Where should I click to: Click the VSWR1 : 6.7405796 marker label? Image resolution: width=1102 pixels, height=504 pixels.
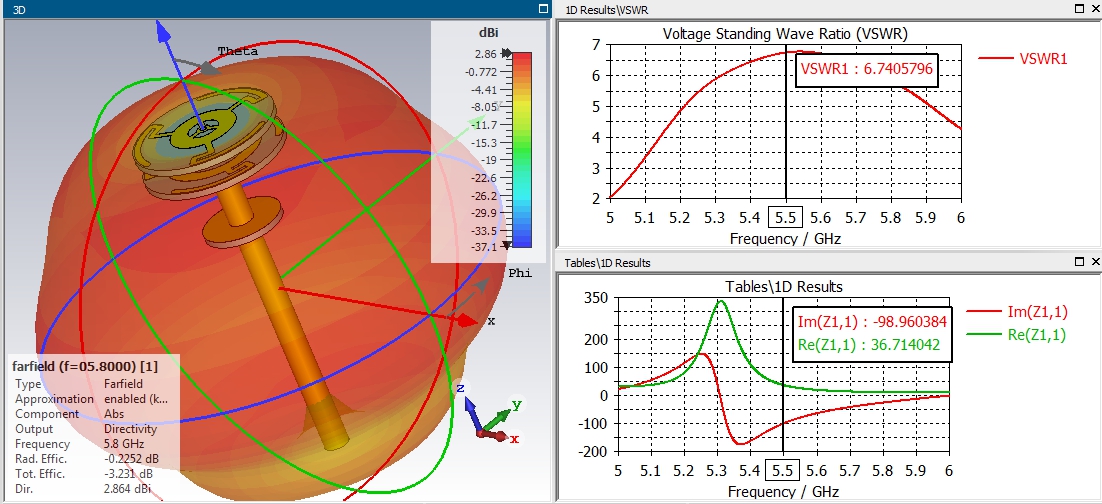[867, 70]
